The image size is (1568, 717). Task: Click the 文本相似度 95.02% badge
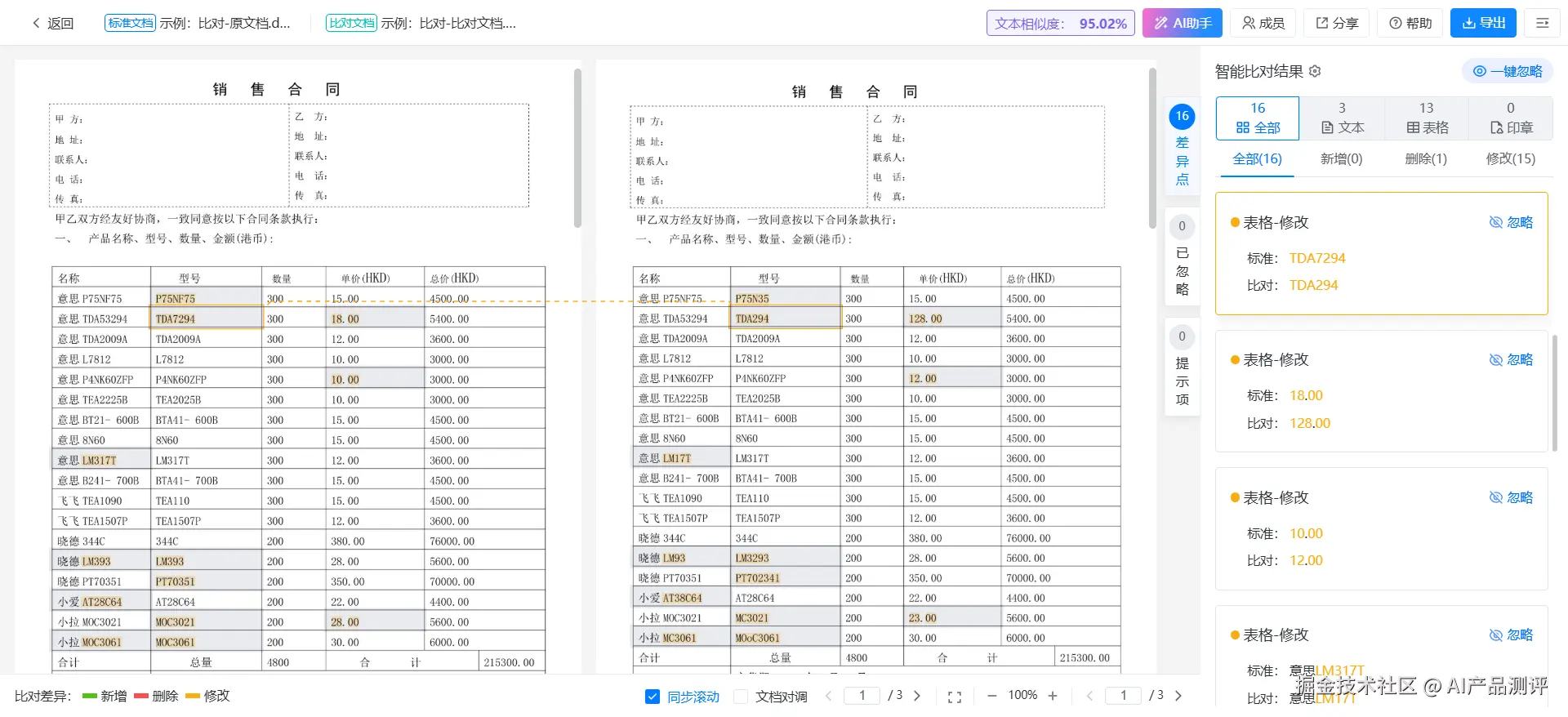click(x=1060, y=24)
